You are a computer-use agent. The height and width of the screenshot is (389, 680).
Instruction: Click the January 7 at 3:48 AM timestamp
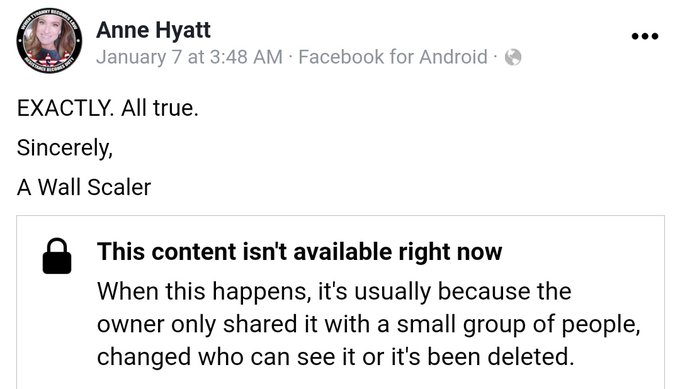(190, 57)
